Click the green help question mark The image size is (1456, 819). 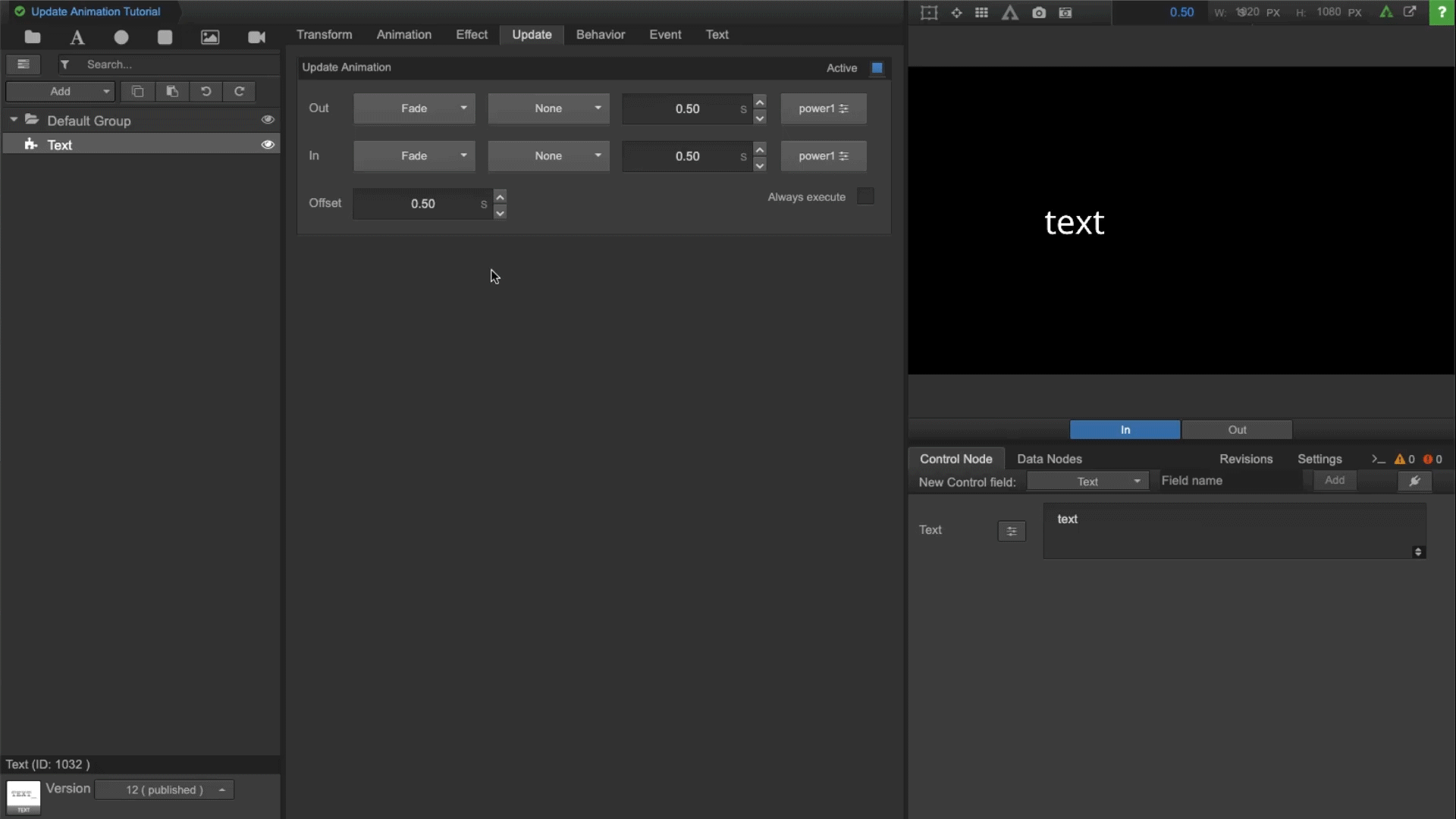pos(1442,12)
